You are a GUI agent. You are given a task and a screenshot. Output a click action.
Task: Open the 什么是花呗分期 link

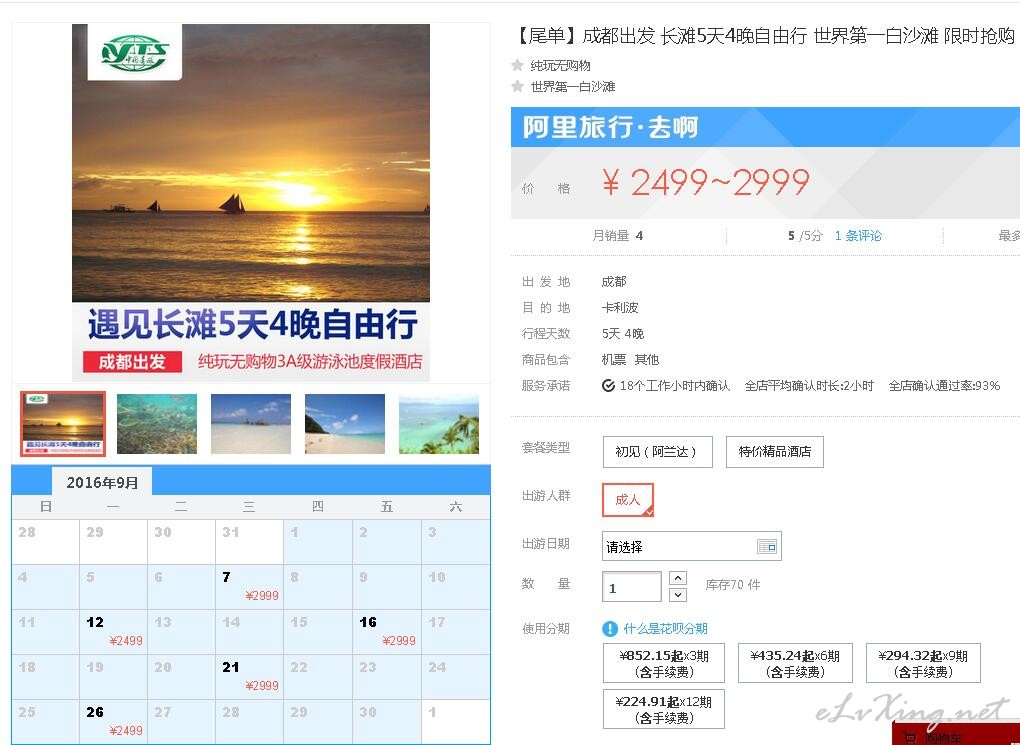coord(665,629)
